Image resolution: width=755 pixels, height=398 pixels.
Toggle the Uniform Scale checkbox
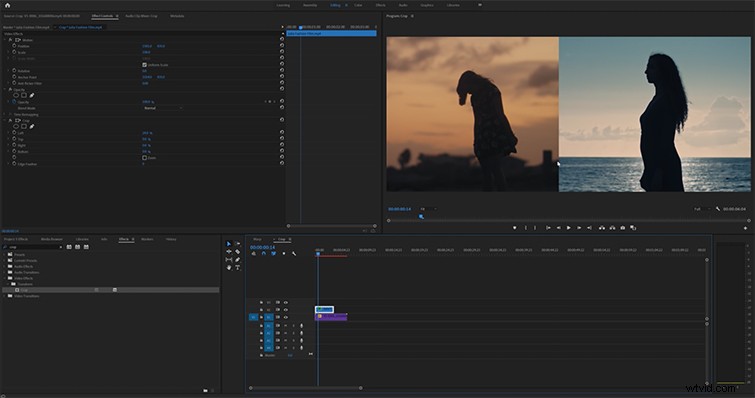pos(144,64)
